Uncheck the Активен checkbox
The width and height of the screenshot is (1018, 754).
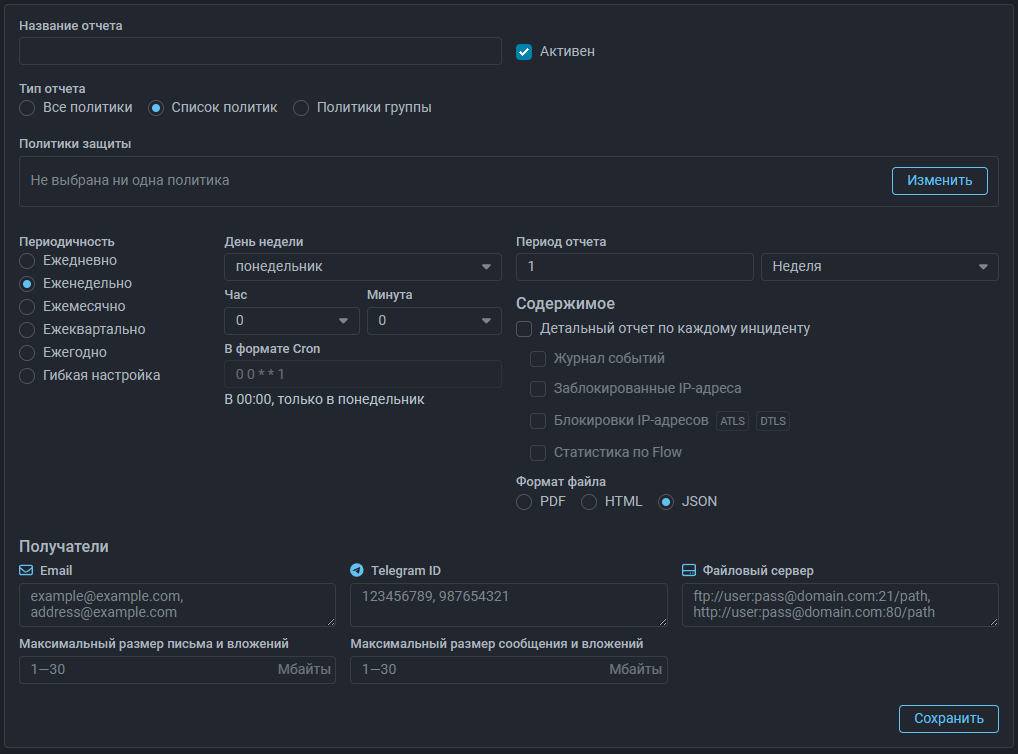coord(523,51)
